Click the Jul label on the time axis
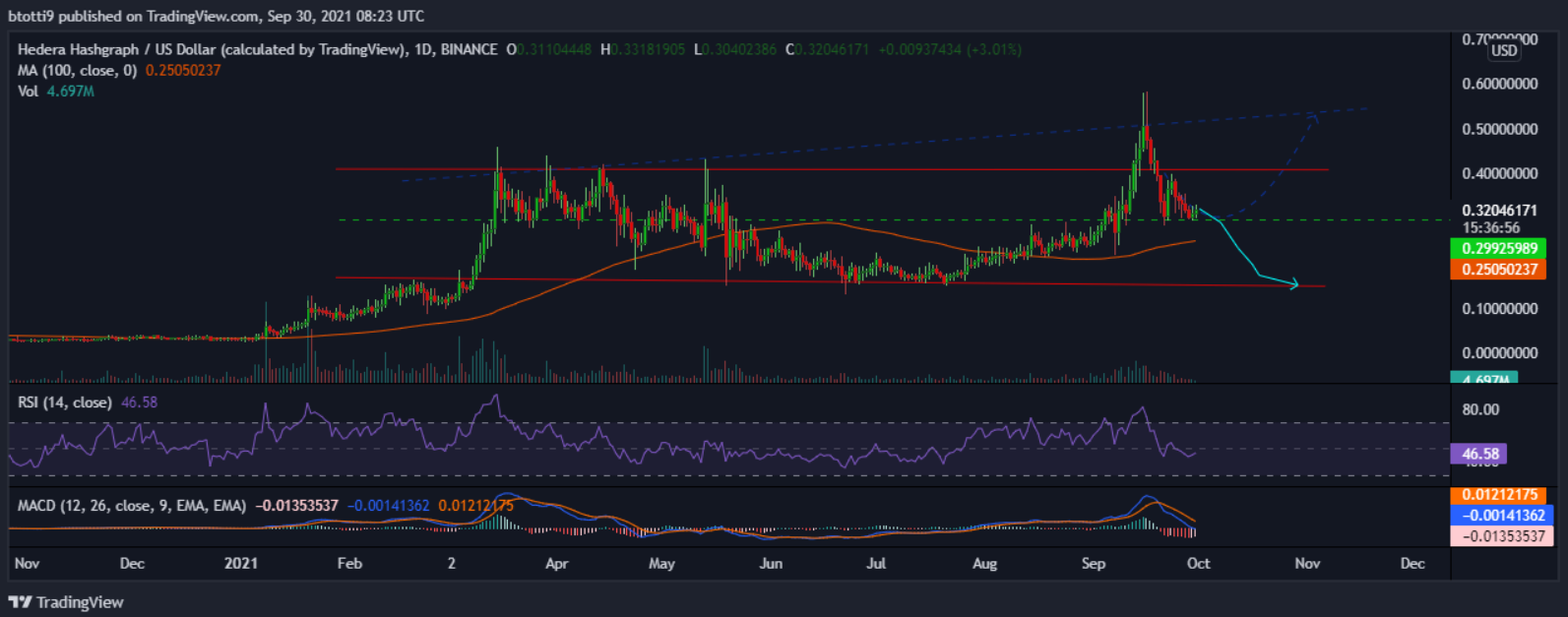The image size is (1568, 617). [876, 563]
